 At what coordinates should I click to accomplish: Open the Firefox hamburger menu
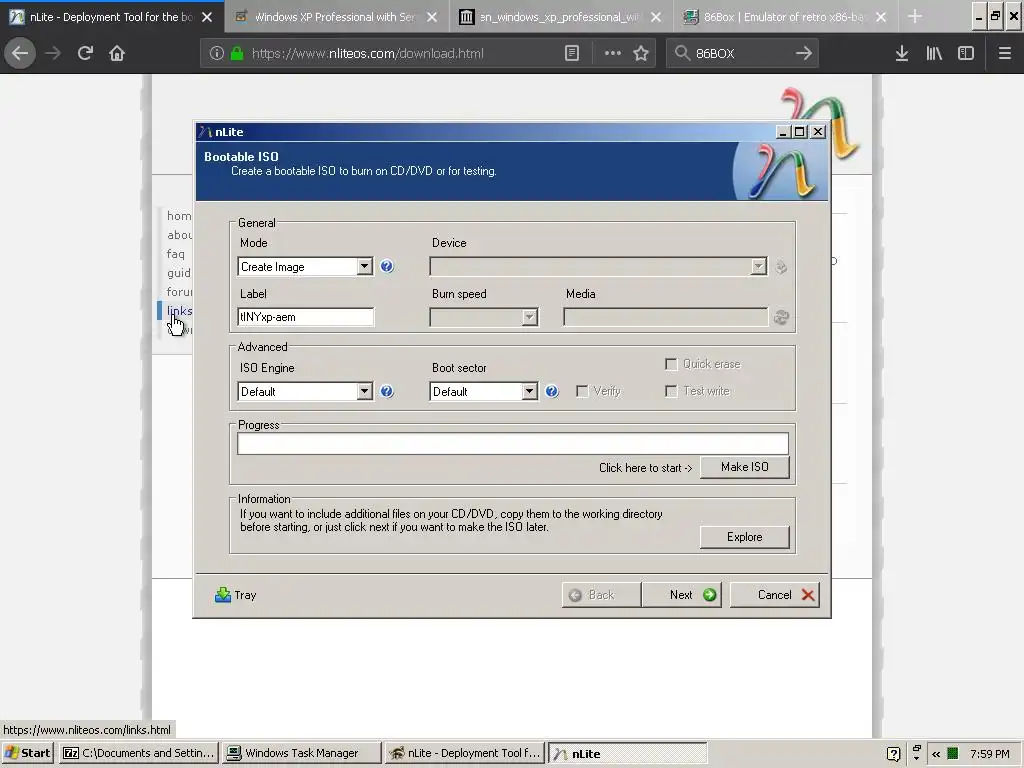coord(1005,54)
